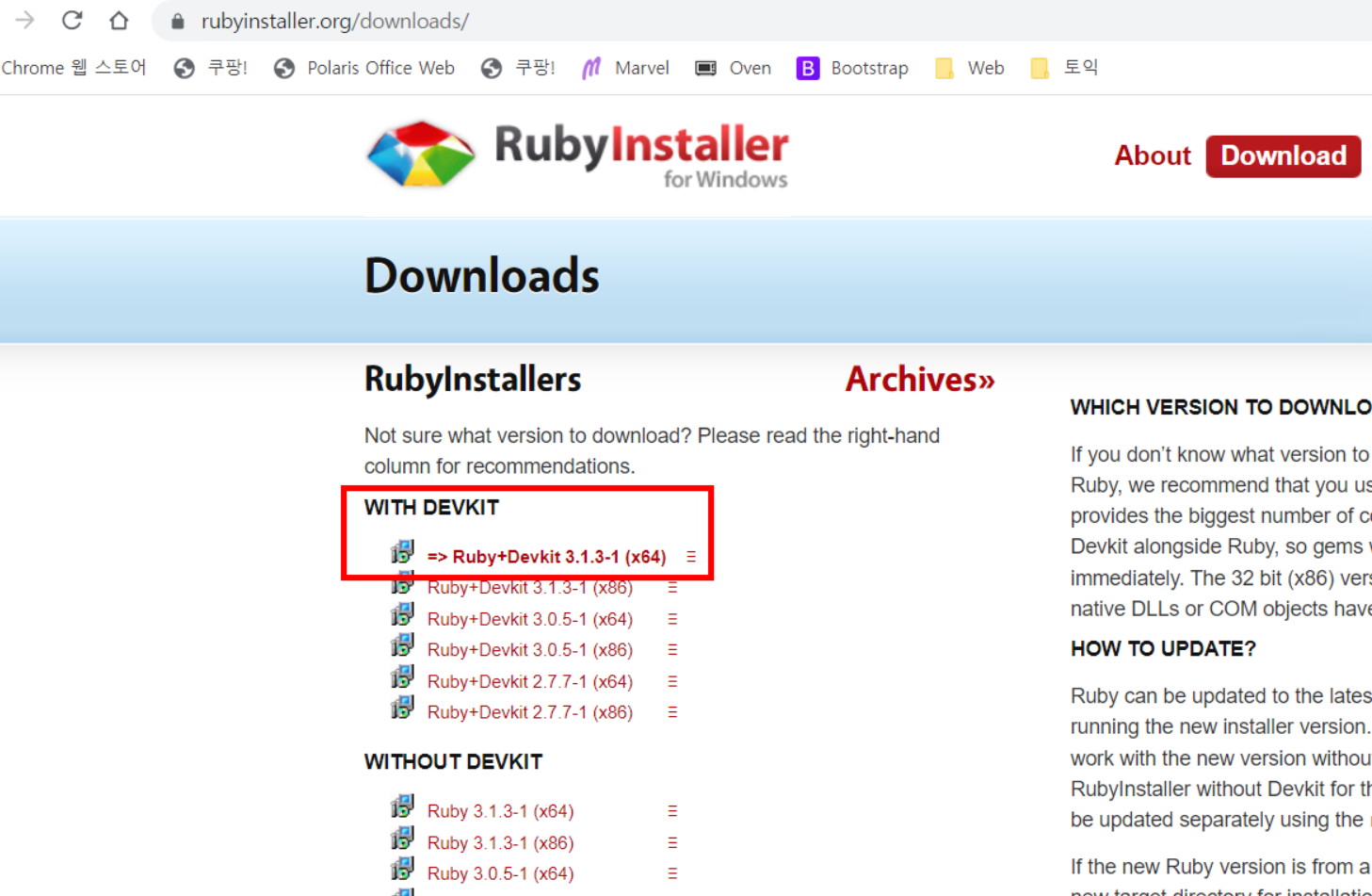The height and width of the screenshot is (896, 1372).
Task: Click installer icon beside Ruby+Devkit 3.1.3-1 (x64)
Action: point(402,552)
